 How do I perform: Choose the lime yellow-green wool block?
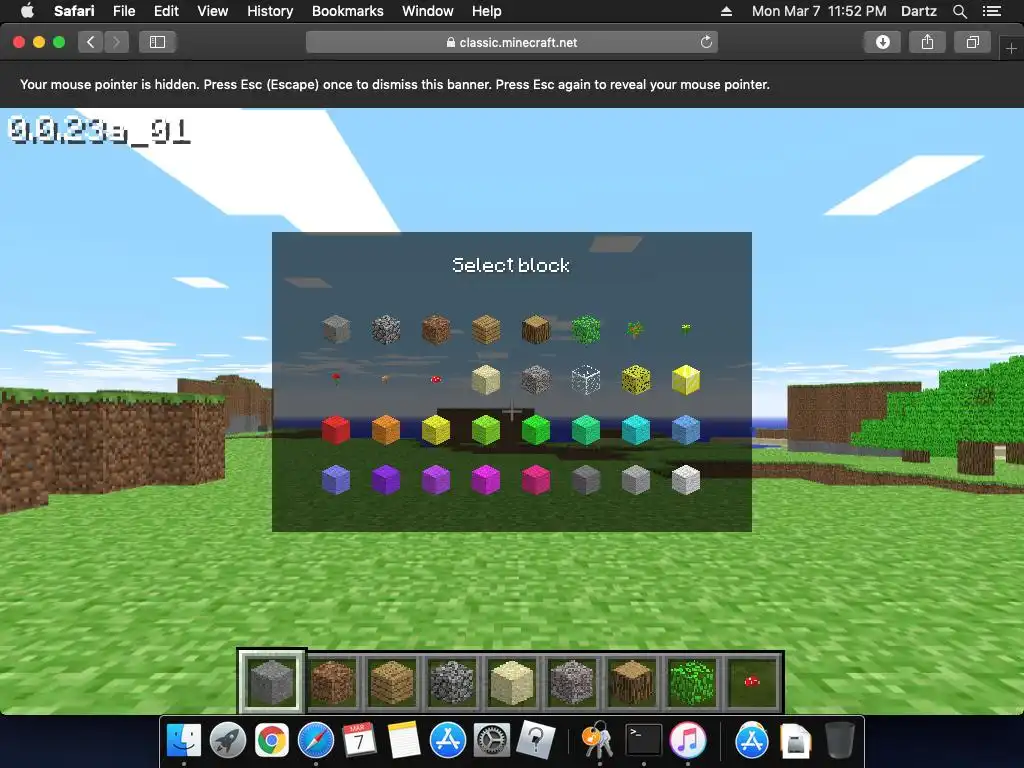point(486,430)
